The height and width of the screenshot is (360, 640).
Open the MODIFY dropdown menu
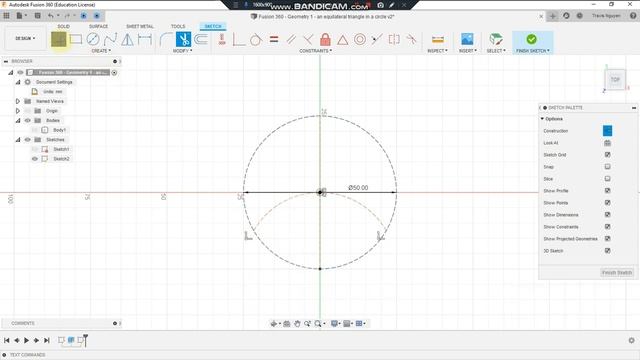coord(182,51)
